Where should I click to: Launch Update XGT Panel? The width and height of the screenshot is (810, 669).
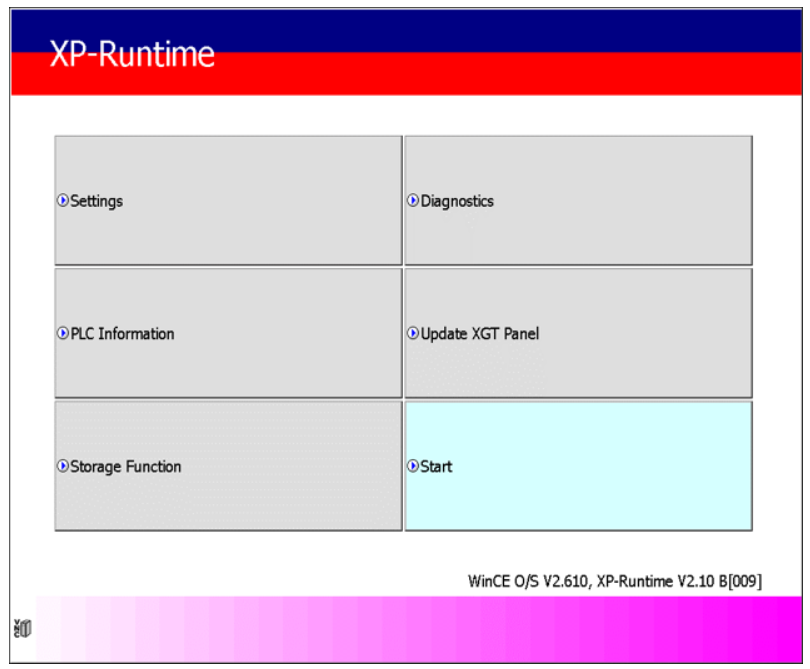click(577, 330)
